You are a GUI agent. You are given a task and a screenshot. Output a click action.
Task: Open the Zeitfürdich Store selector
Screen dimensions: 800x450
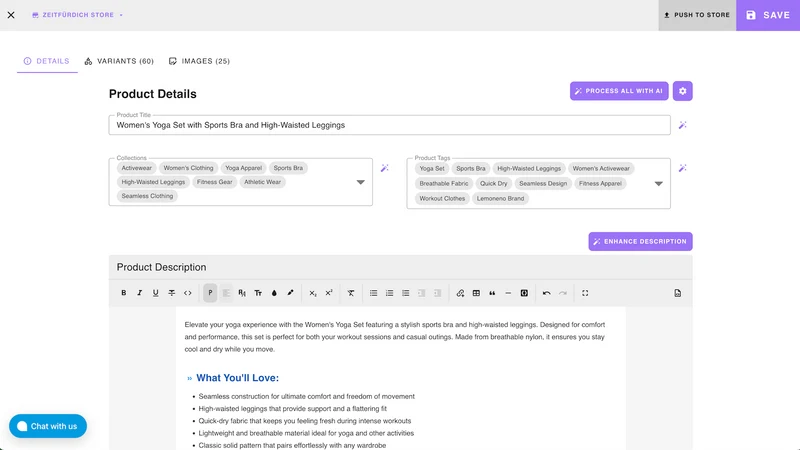click(x=78, y=15)
